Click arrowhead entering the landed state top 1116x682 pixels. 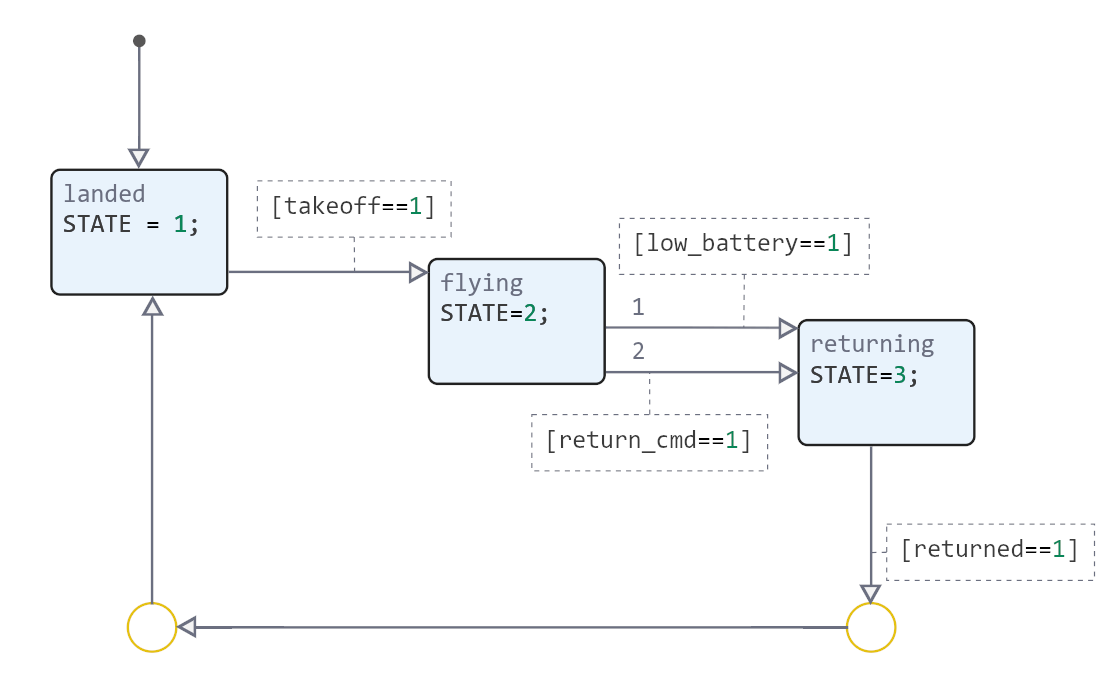[139, 158]
